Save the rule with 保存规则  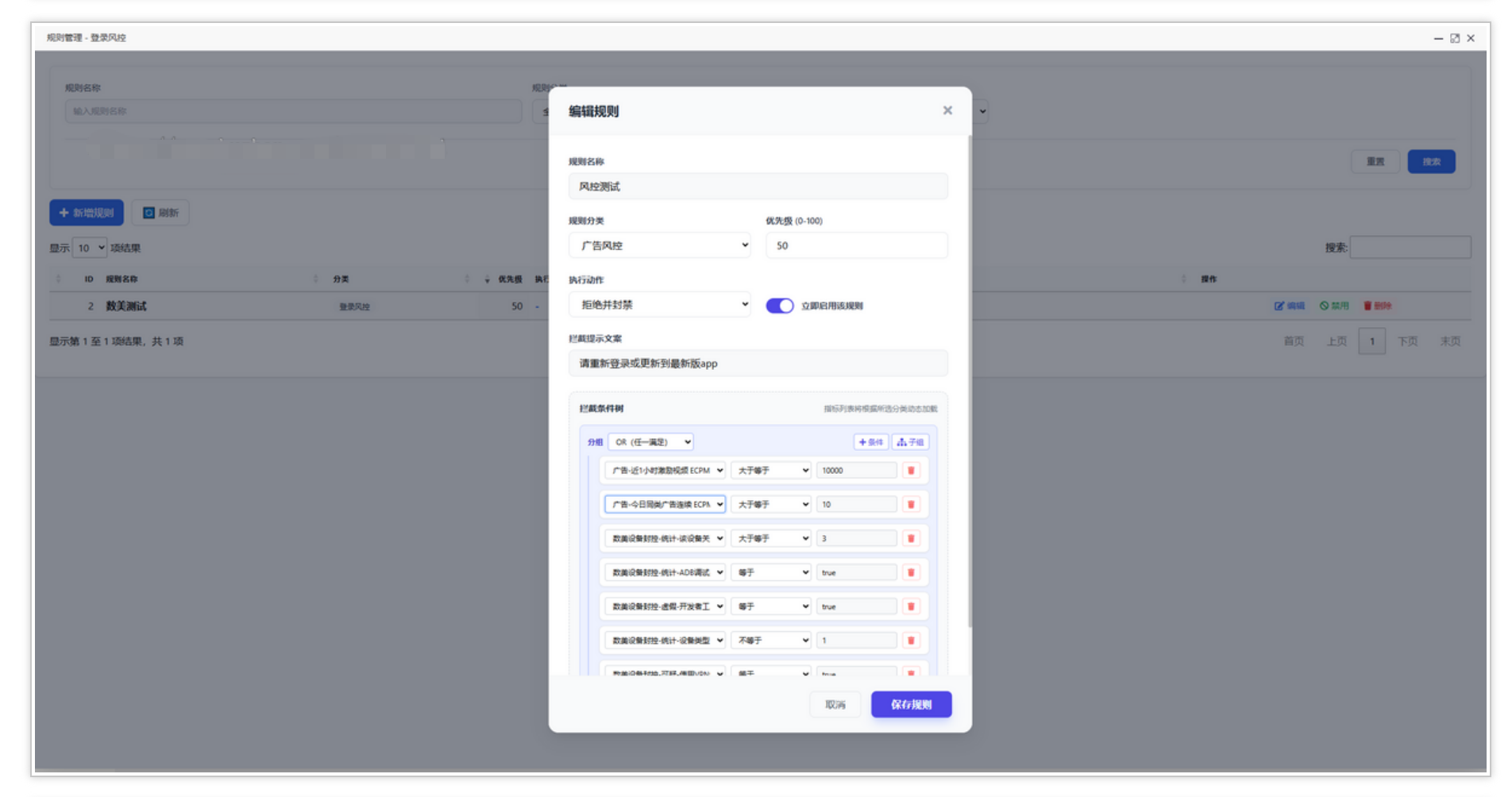pyautogui.click(x=911, y=705)
